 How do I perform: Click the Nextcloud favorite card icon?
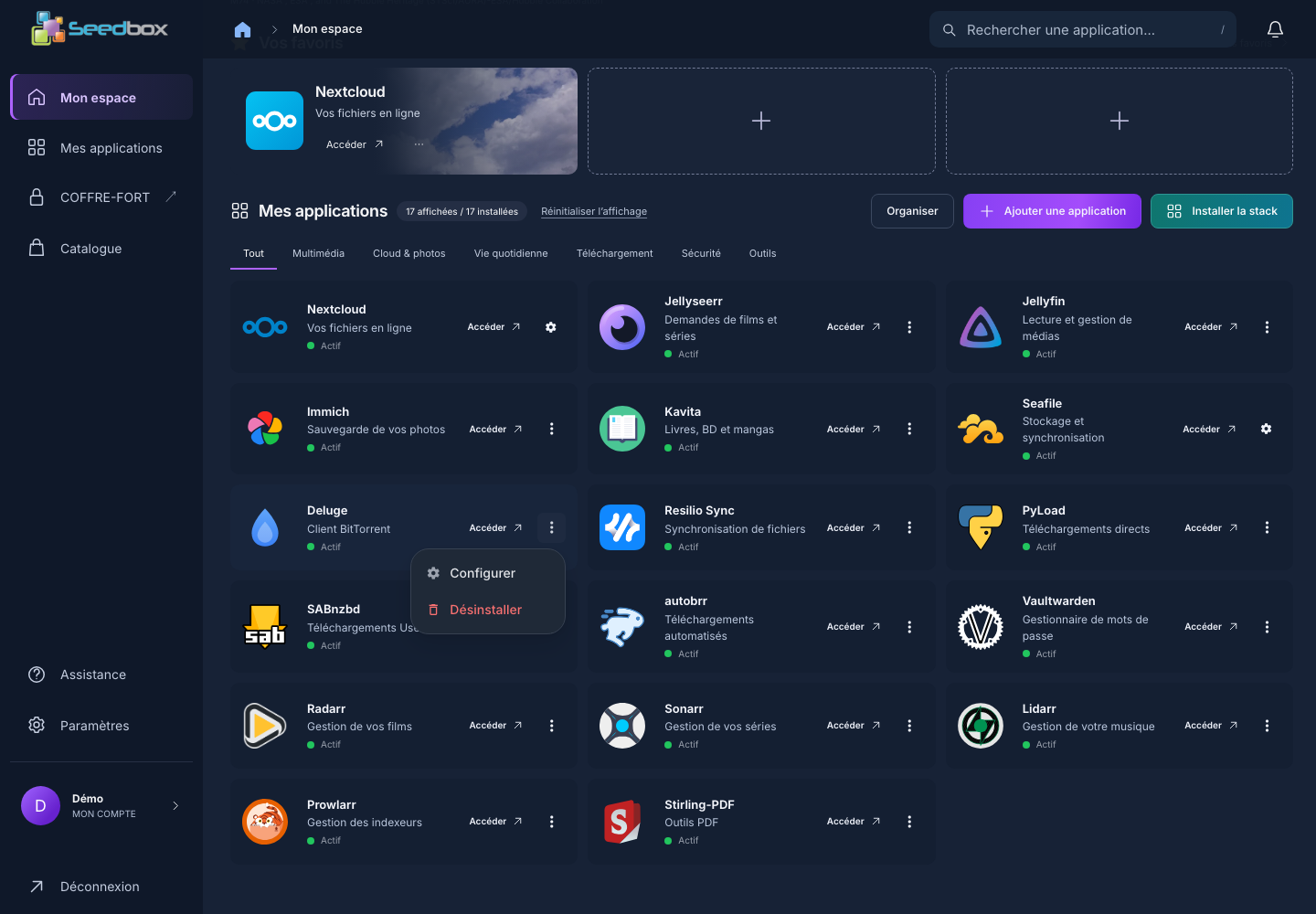pyautogui.click(x=274, y=121)
